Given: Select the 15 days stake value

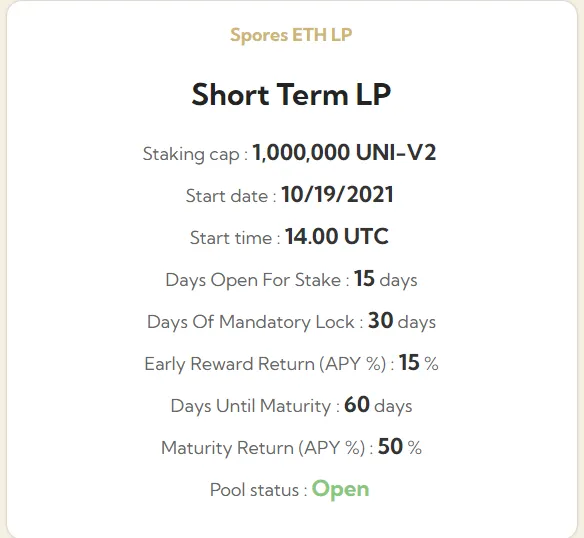Looking at the screenshot, I should [x=385, y=279].
